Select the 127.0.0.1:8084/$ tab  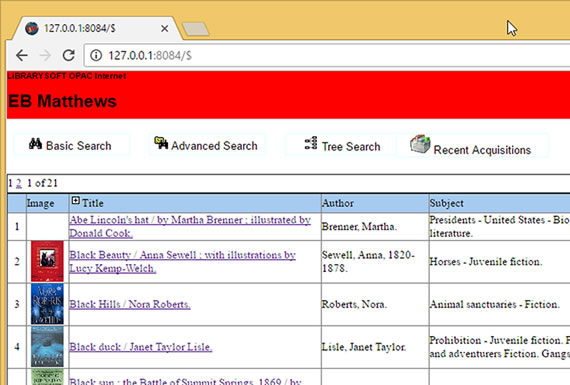click(96, 28)
